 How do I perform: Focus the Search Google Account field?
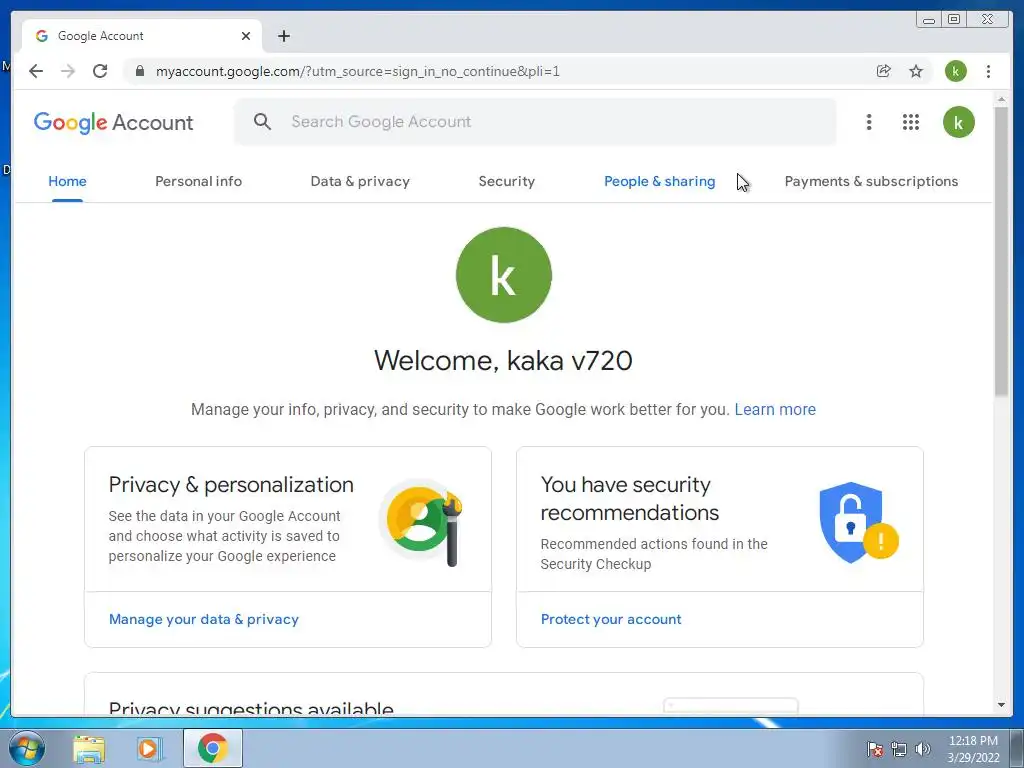click(x=536, y=121)
